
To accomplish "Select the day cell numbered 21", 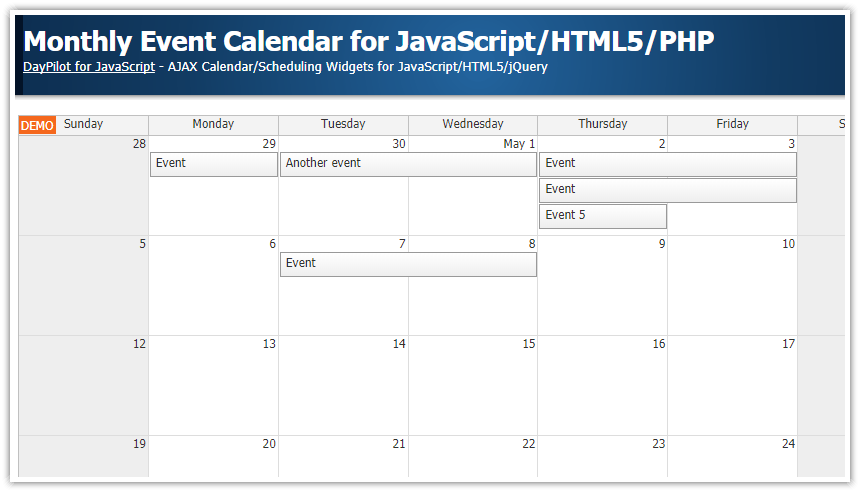I will (x=344, y=460).
